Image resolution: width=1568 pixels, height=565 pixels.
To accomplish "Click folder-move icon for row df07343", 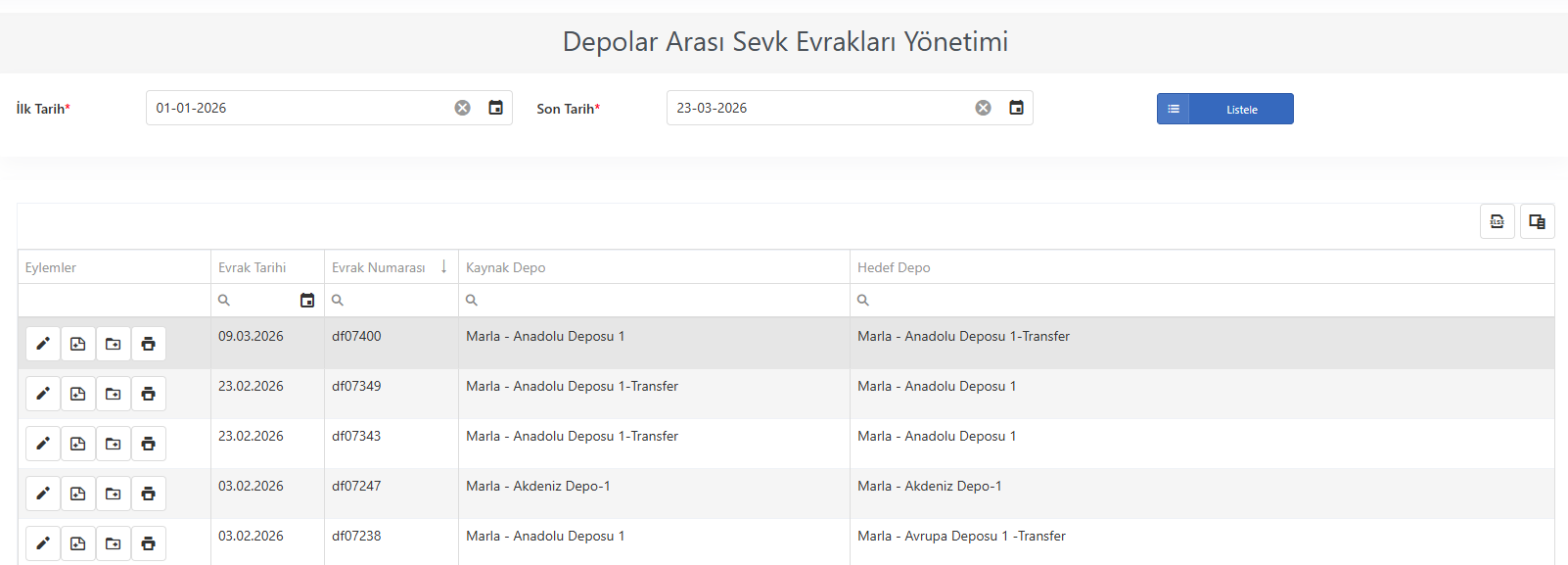I will click(x=114, y=444).
